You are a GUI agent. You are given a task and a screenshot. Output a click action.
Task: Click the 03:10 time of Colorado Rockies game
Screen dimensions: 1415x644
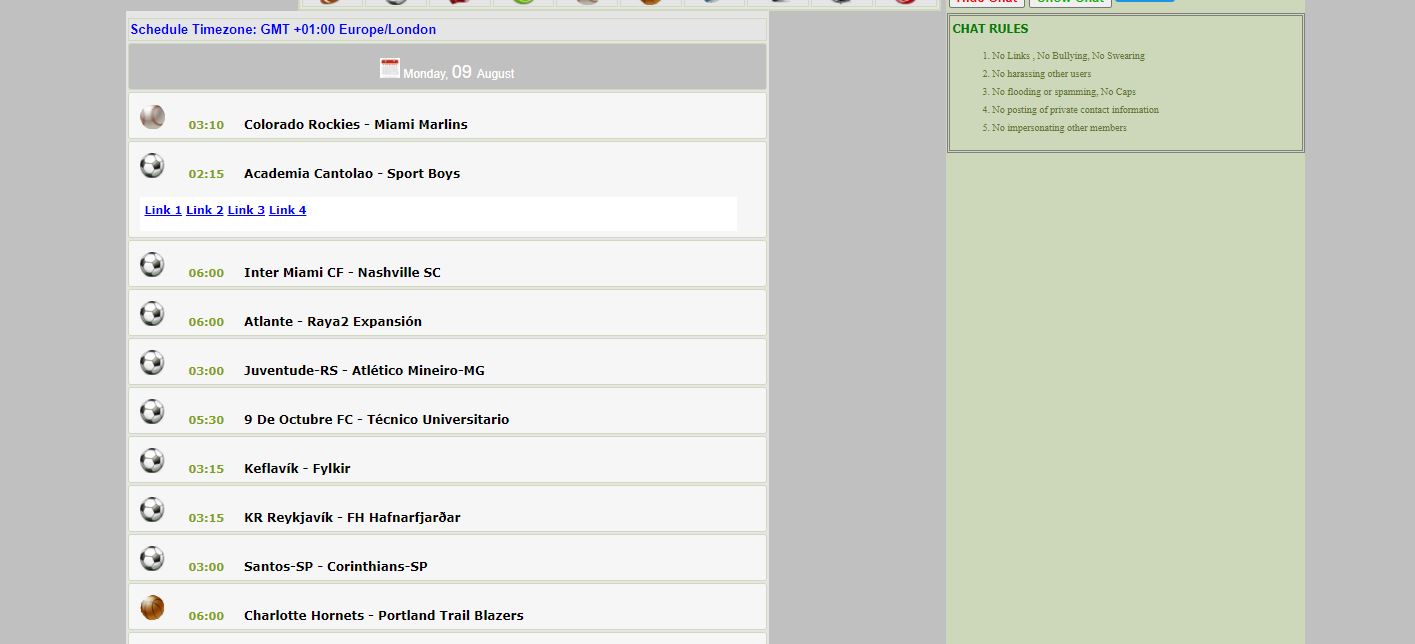[206, 125]
